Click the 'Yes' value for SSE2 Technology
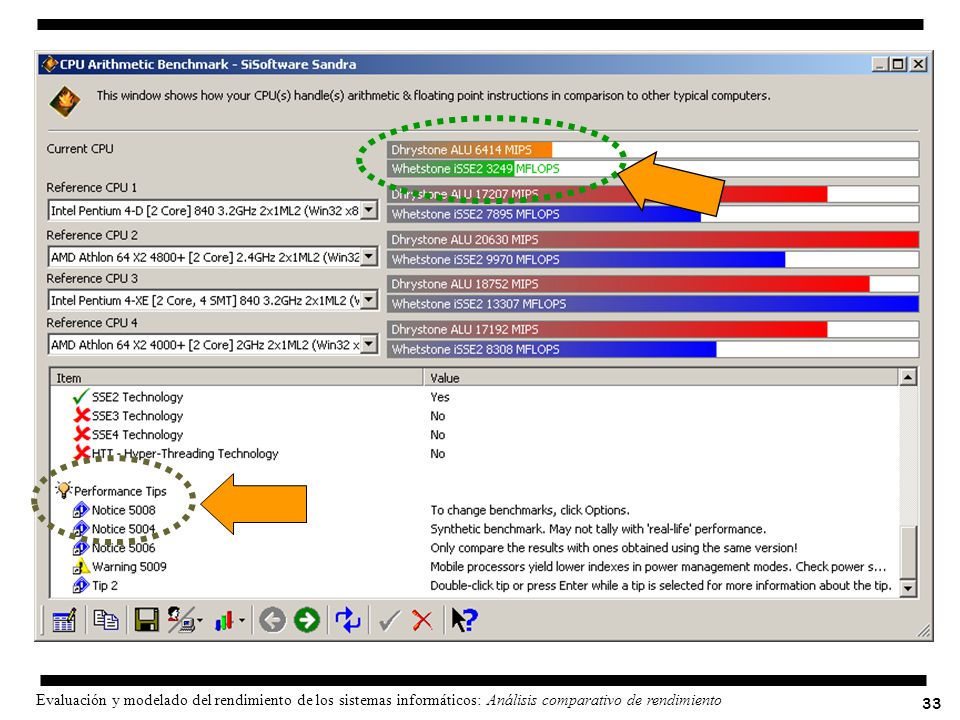The height and width of the screenshot is (720, 960). click(x=440, y=397)
